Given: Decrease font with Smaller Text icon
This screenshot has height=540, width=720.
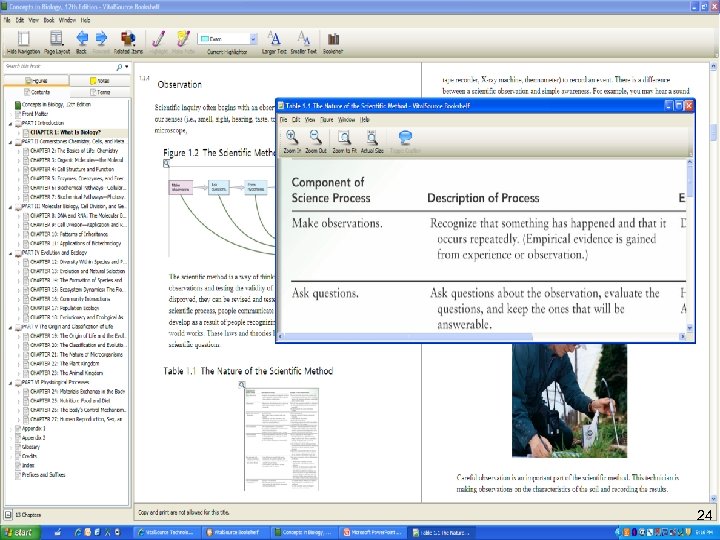Looking at the screenshot, I should 303,39.
